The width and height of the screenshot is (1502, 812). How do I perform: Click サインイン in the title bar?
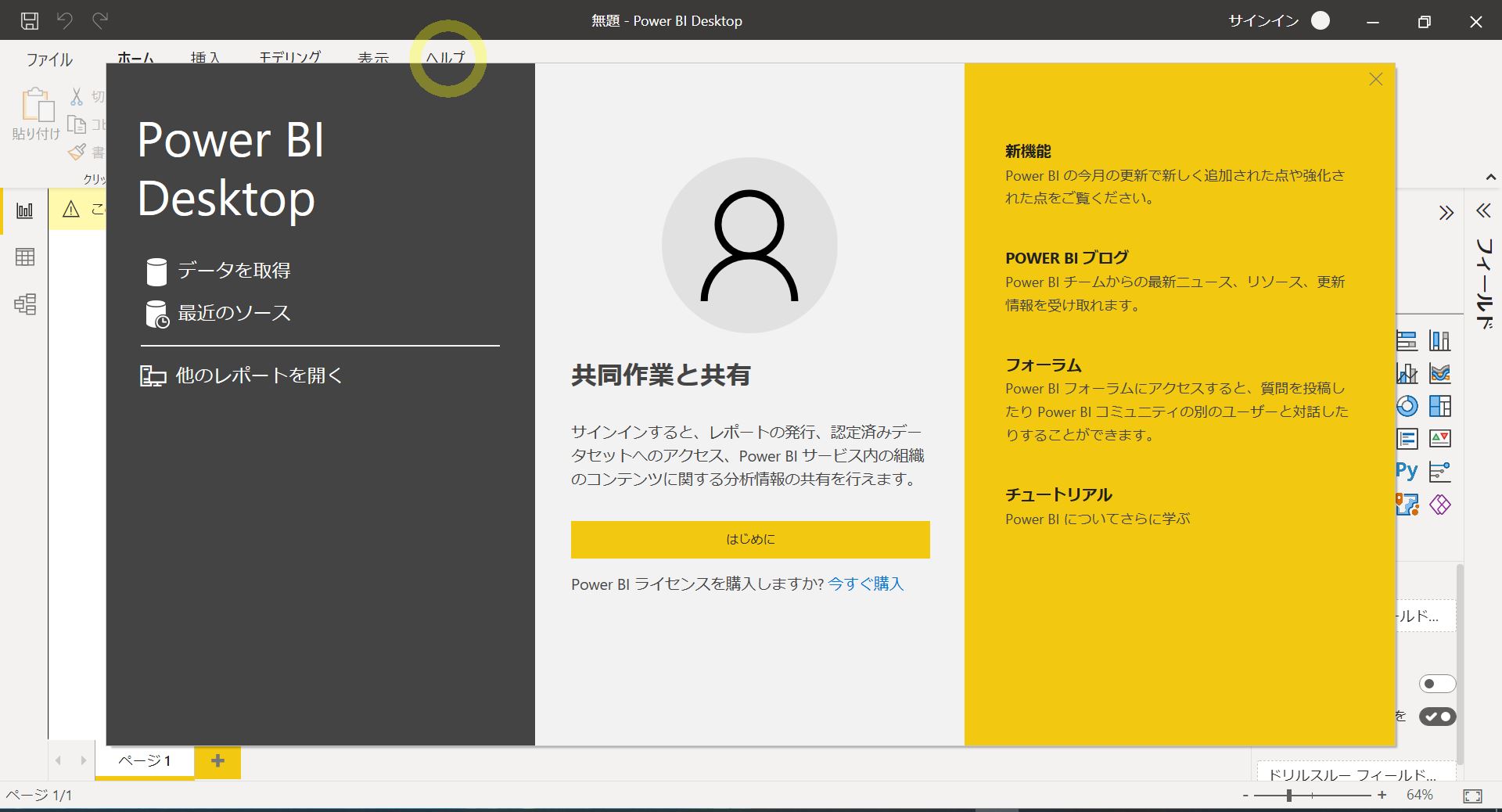coord(1263,21)
